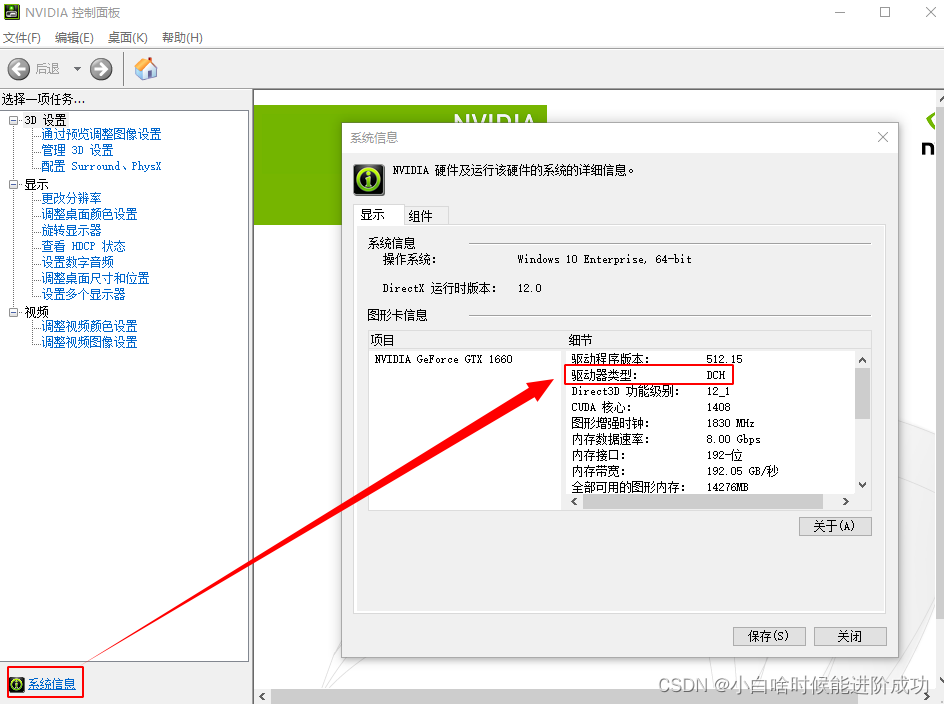Click the 关闭 button in dialog
Image resolution: width=944 pixels, height=704 pixels.
click(x=850, y=636)
